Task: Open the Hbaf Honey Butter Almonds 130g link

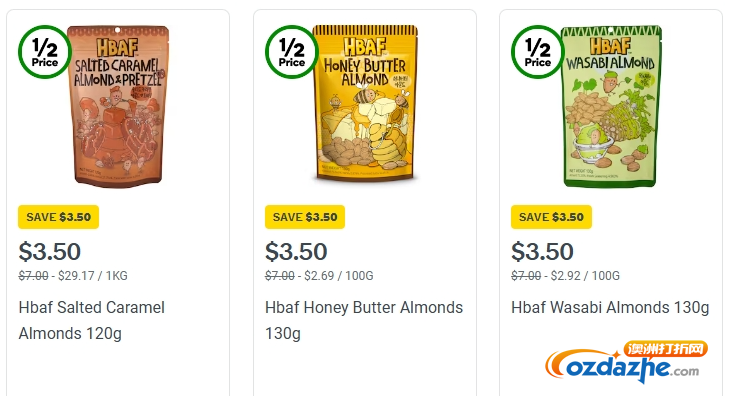Action: [x=364, y=320]
